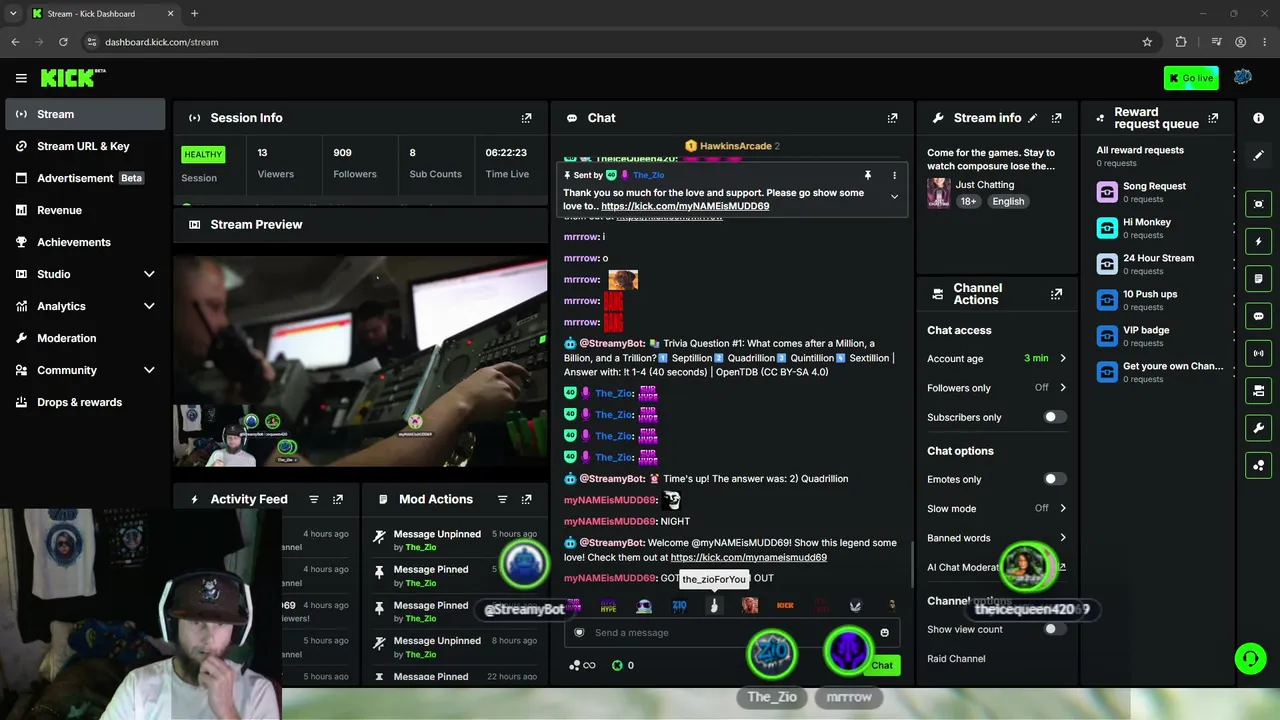
Task: Open Achievements in the sidebar
Action: point(85,242)
